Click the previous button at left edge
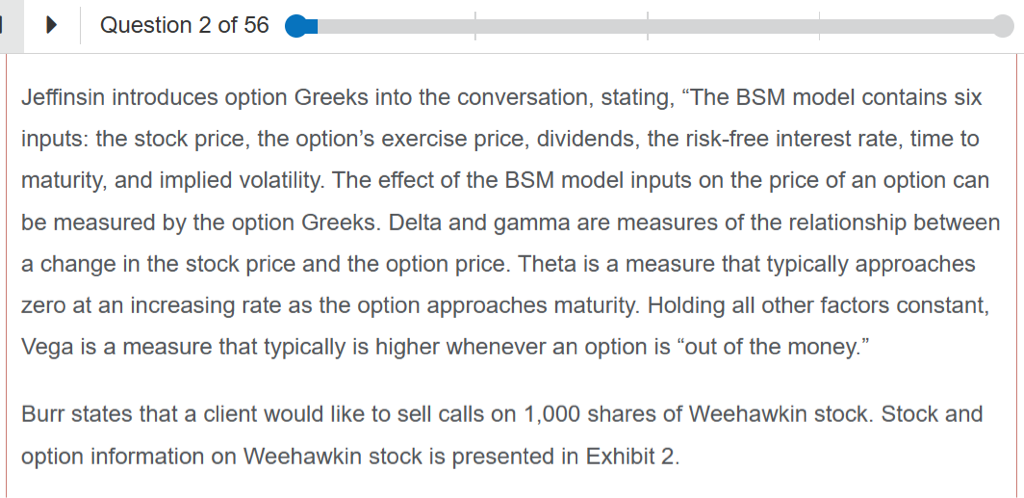This screenshot has height=498, width=1024. click(x=4, y=26)
